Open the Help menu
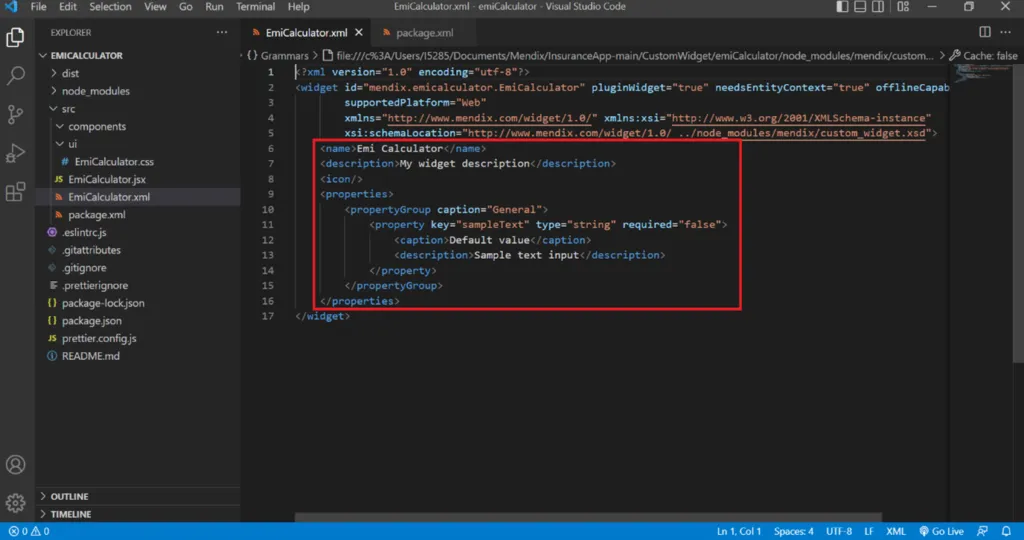The width and height of the screenshot is (1024, 540). [298, 7]
